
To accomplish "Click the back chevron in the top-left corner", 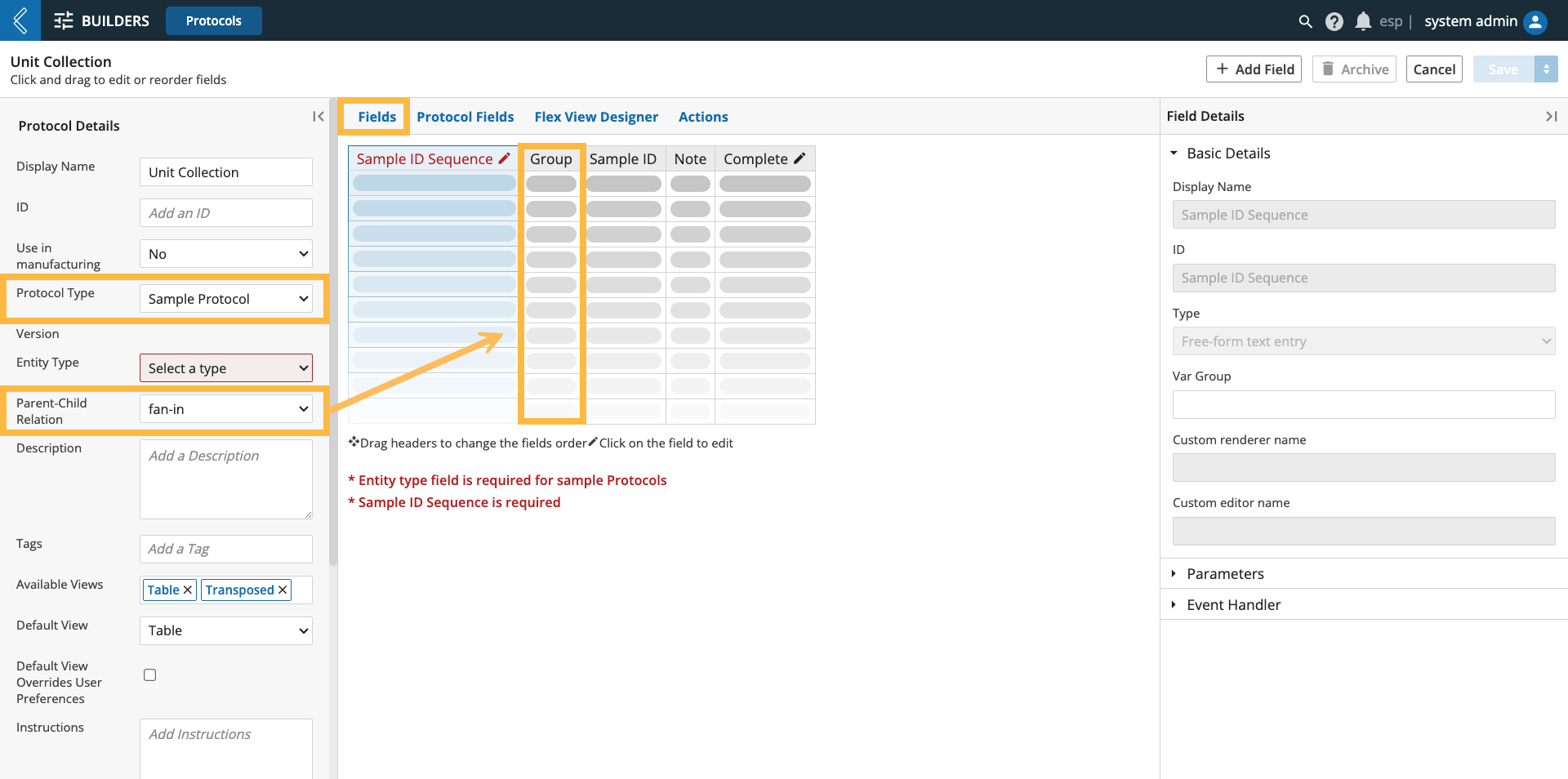I will click(20, 20).
